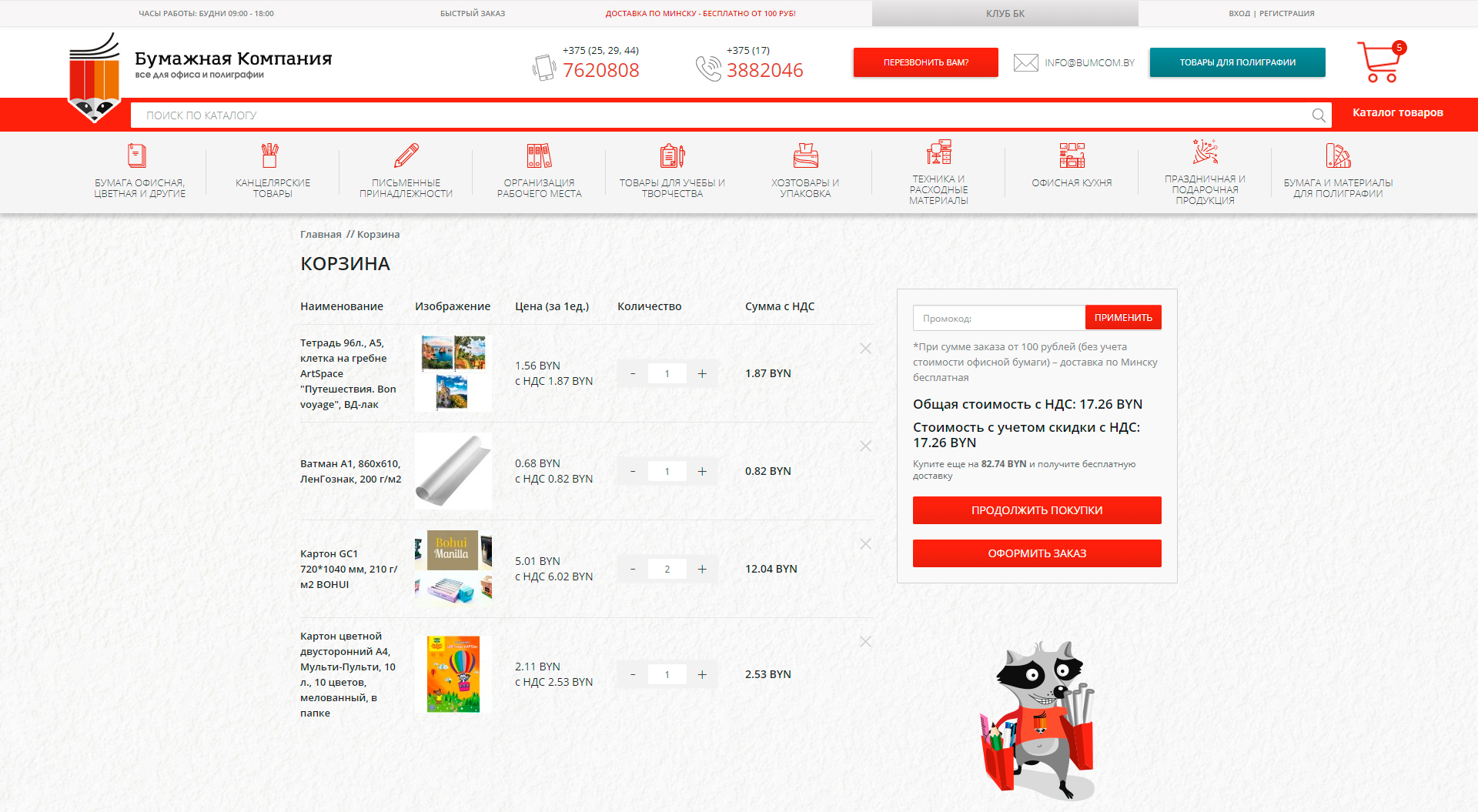Click the search magnifier icon
The image size is (1478, 812).
[x=1319, y=115]
